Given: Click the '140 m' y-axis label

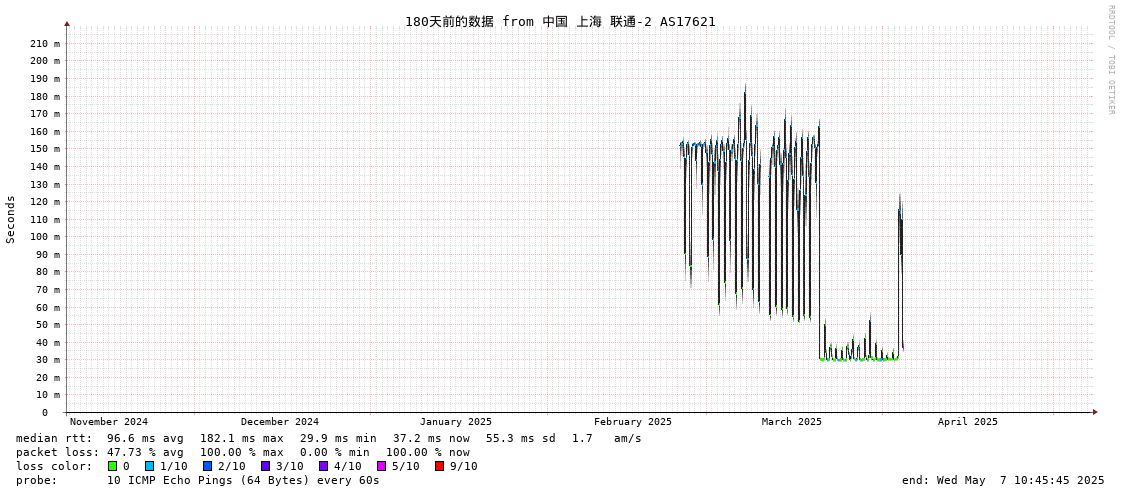Looking at the screenshot, I should (45, 167).
